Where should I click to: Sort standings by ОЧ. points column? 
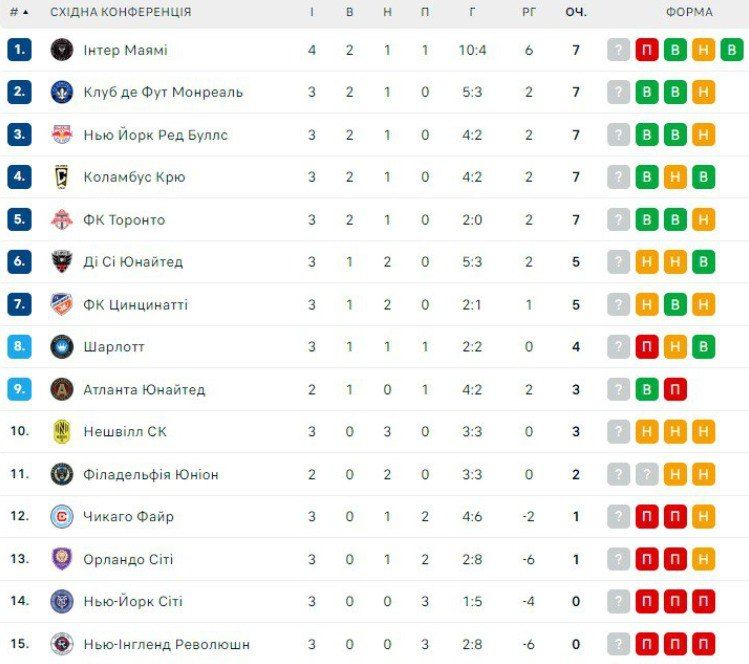[576, 12]
